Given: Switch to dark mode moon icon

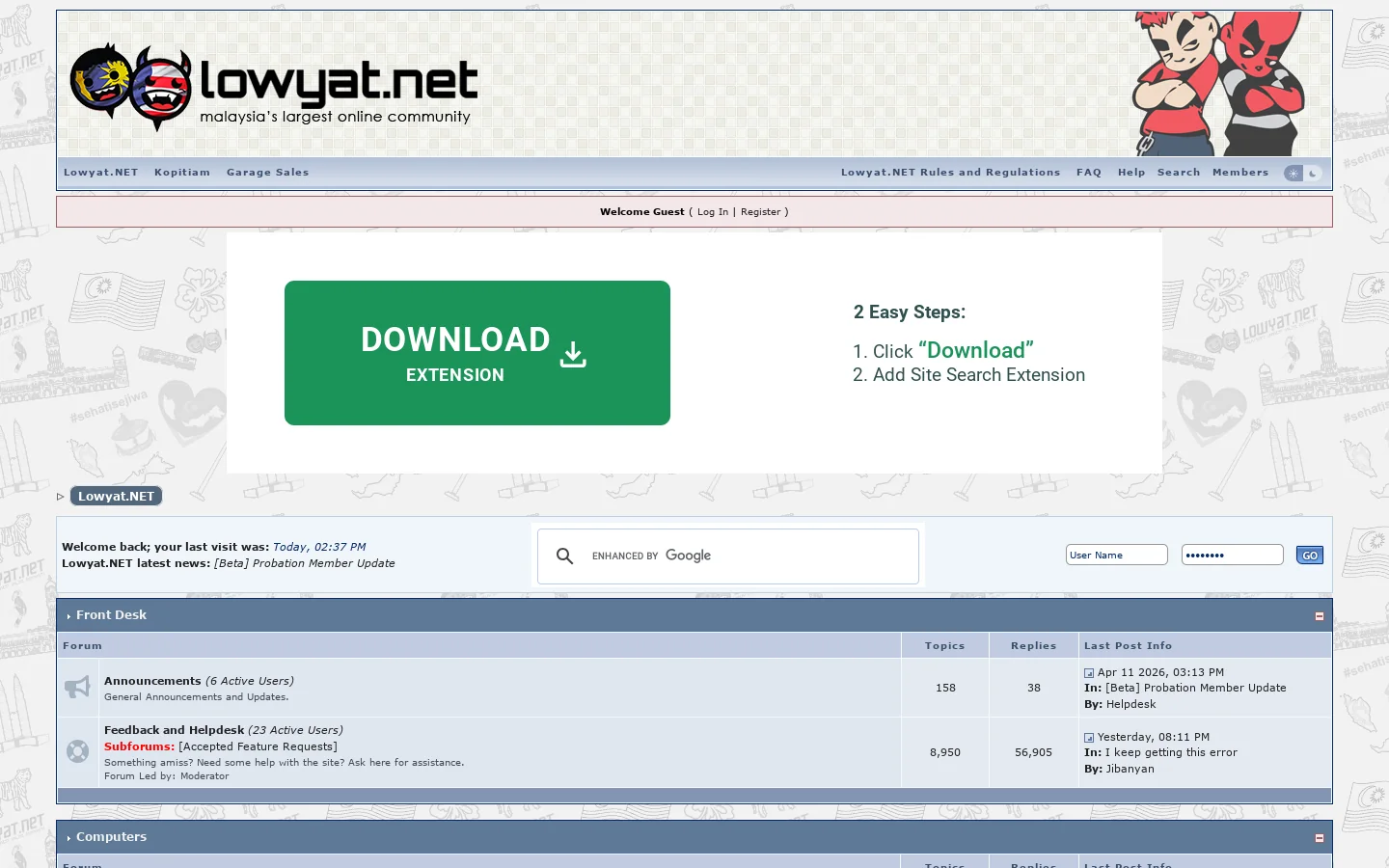Looking at the screenshot, I should [x=1313, y=174].
